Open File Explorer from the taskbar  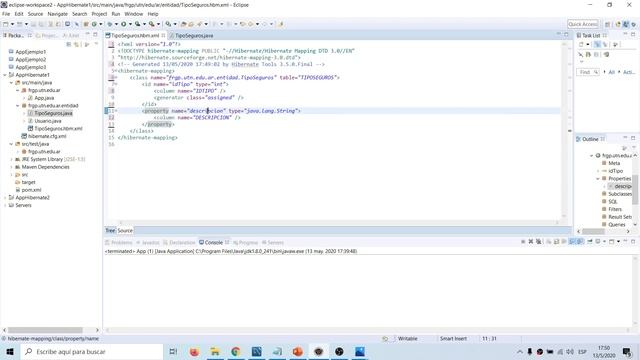[x=215, y=351]
